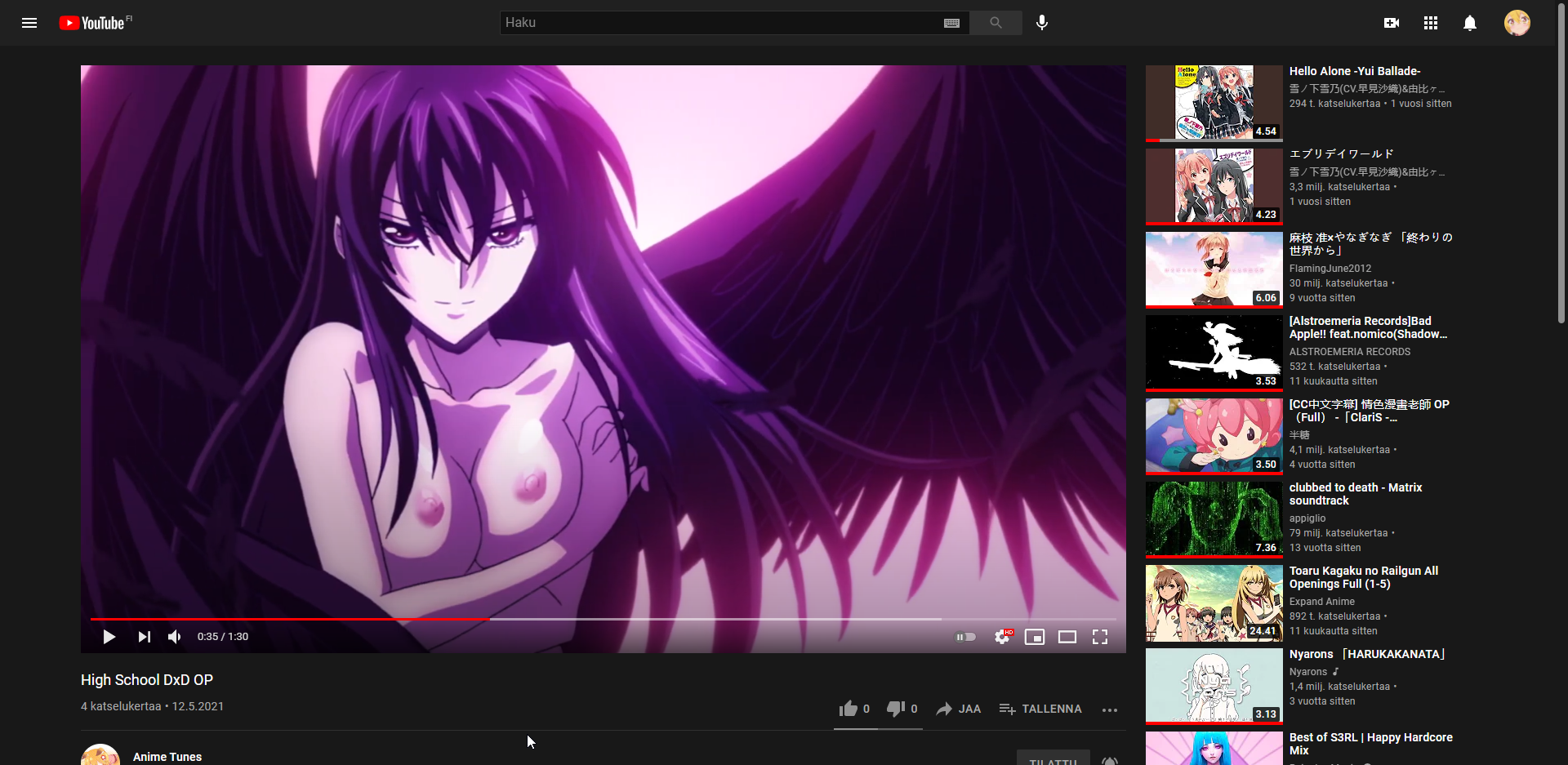Open the three-dot more actions menu
The image size is (1568, 765).
pyautogui.click(x=1109, y=709)
